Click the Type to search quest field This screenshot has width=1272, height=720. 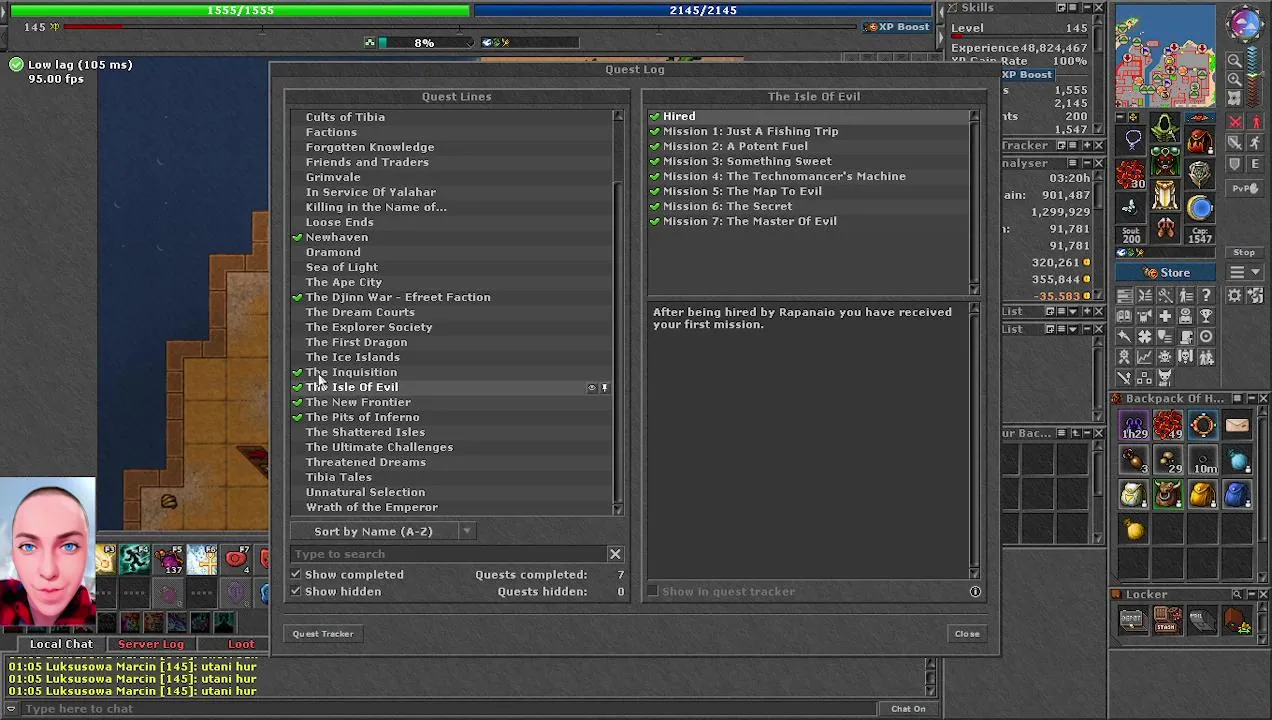coord(448,554)
